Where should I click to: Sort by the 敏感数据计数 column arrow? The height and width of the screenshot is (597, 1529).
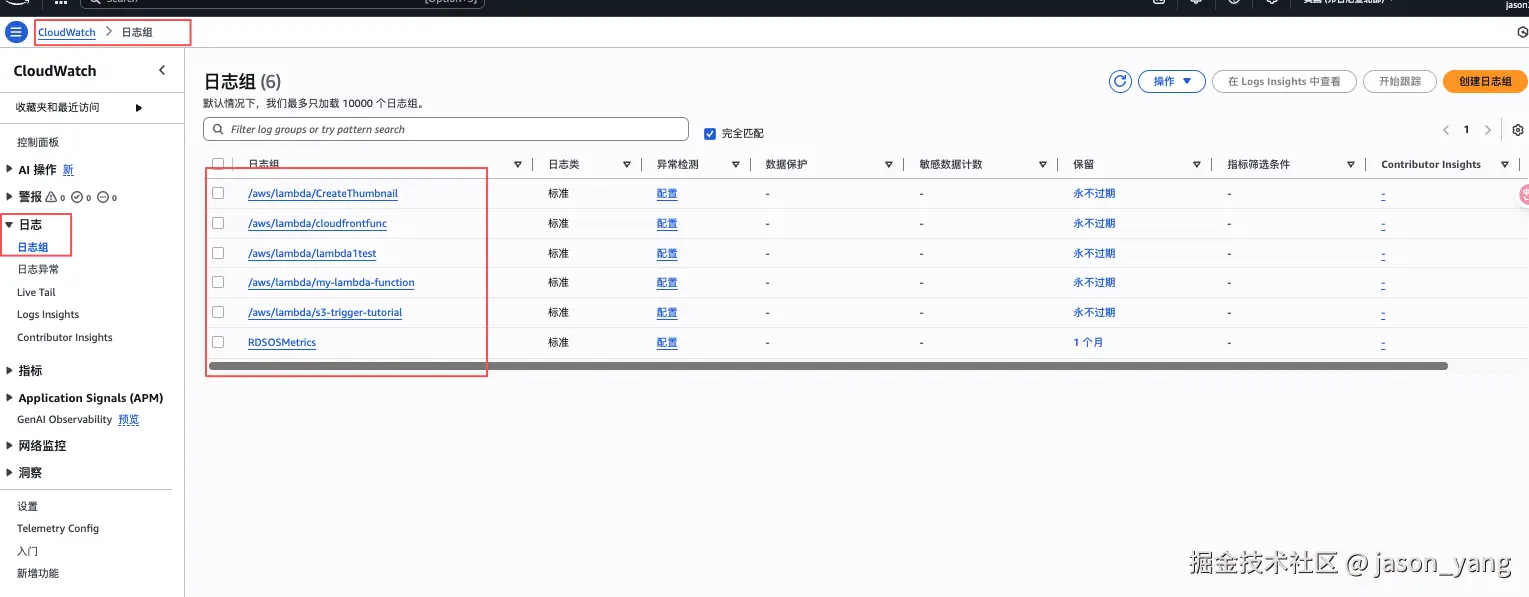pyautogui.click(x=1043, y=164)
